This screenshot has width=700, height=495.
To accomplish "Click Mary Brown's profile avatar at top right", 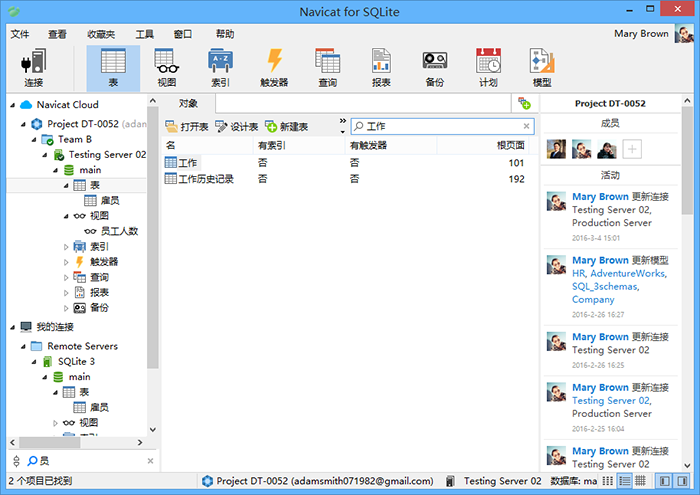I will 683,34.
